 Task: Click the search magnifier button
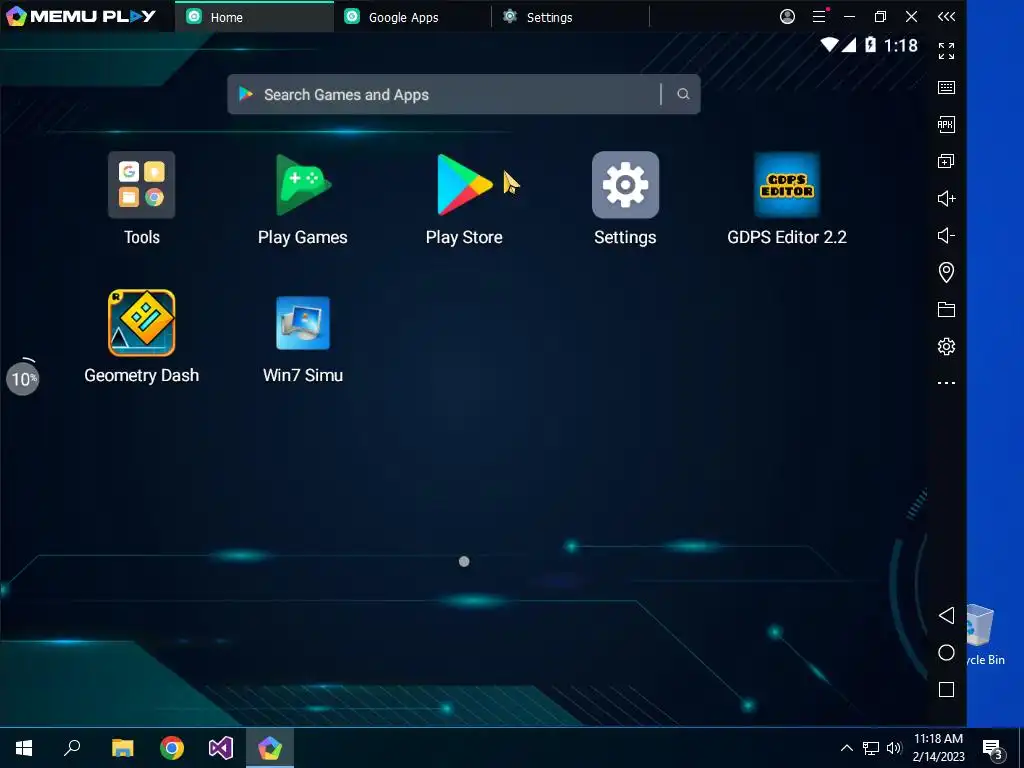682,95
